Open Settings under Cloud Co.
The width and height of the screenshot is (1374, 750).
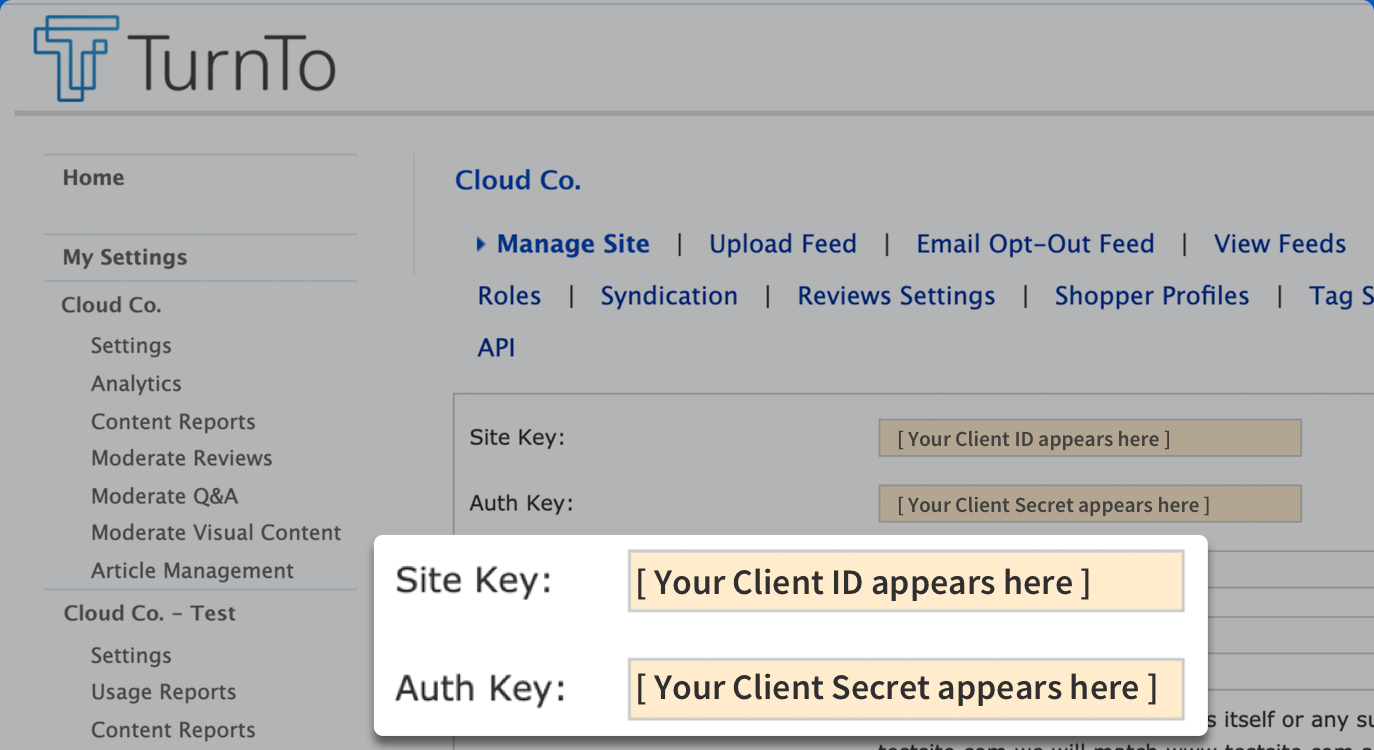[131, 346]
